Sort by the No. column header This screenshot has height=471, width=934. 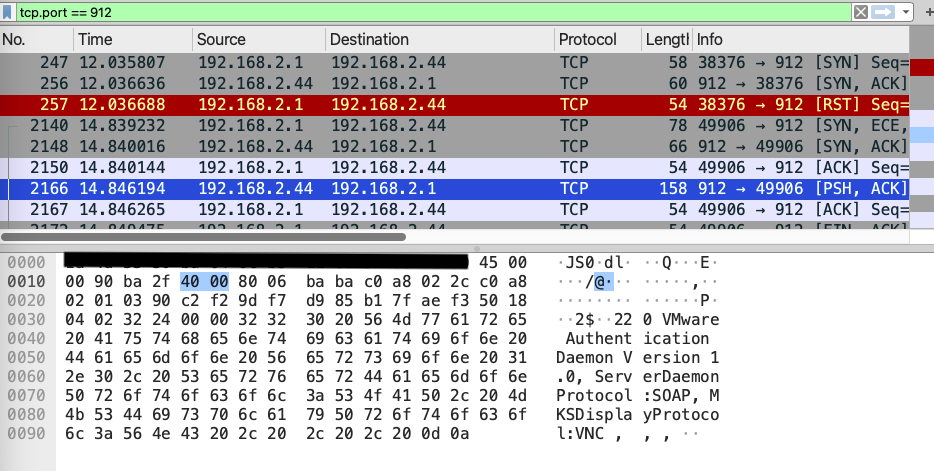(36, 39)
